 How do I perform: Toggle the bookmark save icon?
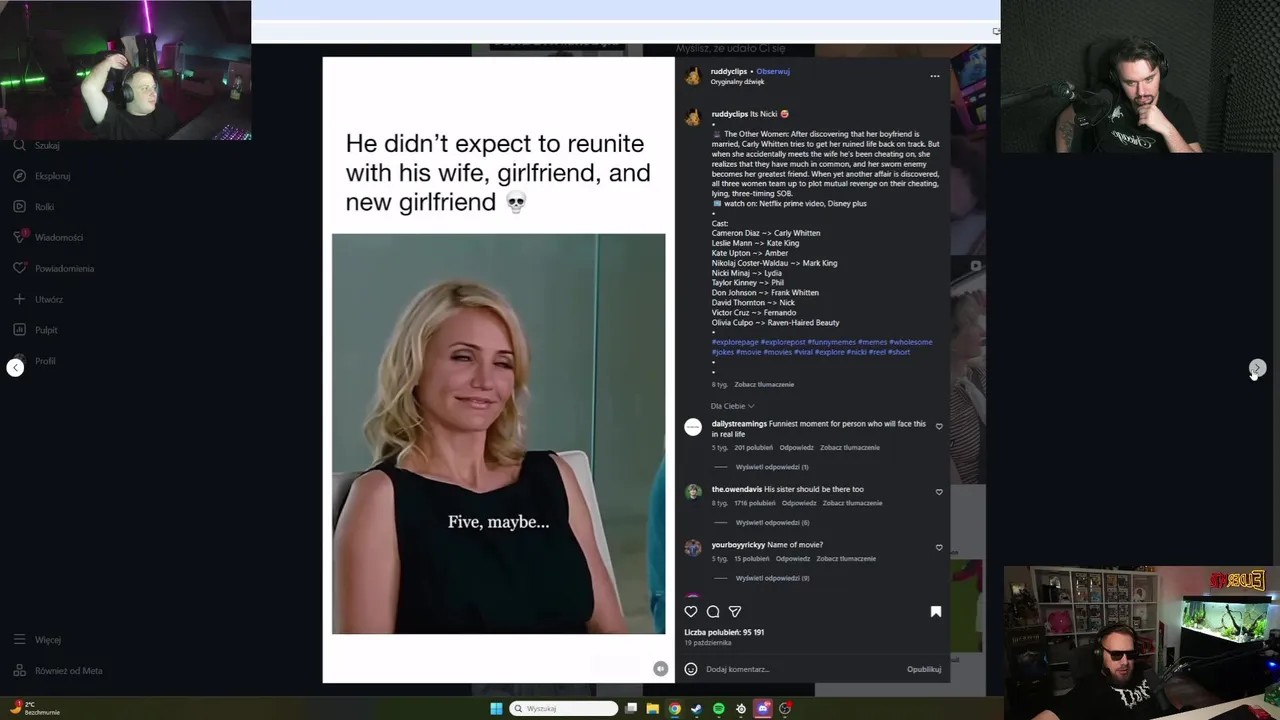[936, 611]
